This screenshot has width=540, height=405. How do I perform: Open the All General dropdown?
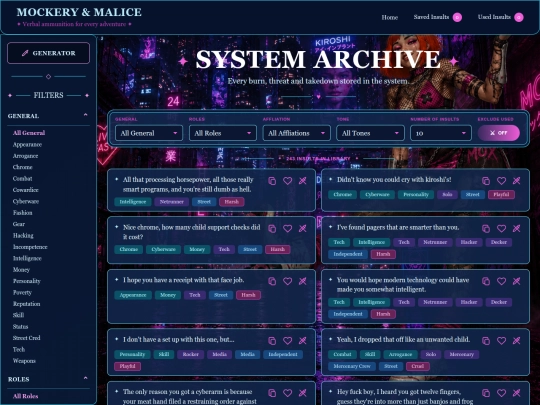[149, 133]
